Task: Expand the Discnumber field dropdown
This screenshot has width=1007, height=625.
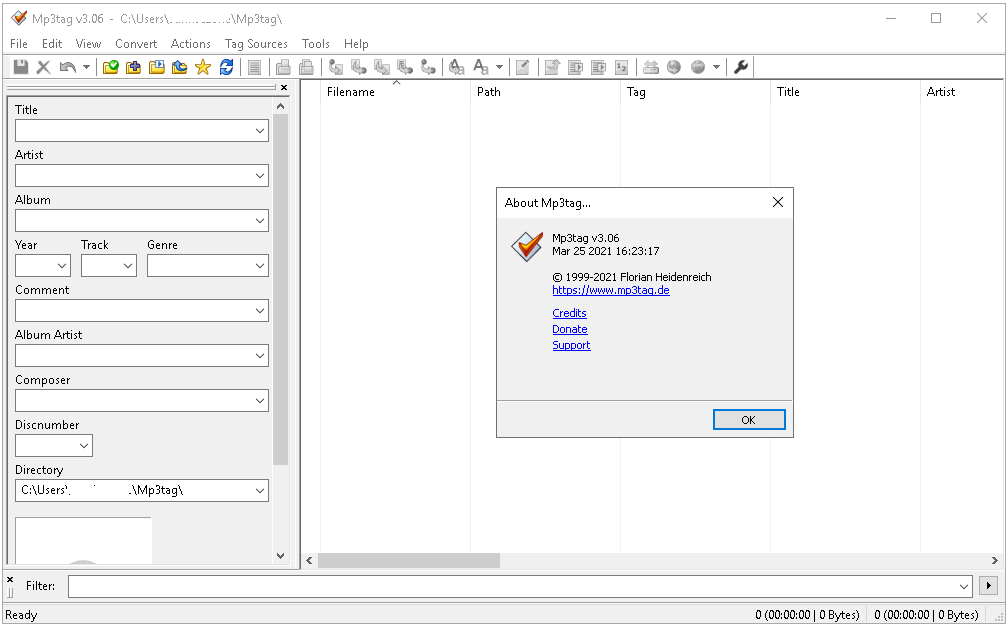Action: tap(83, 446)
